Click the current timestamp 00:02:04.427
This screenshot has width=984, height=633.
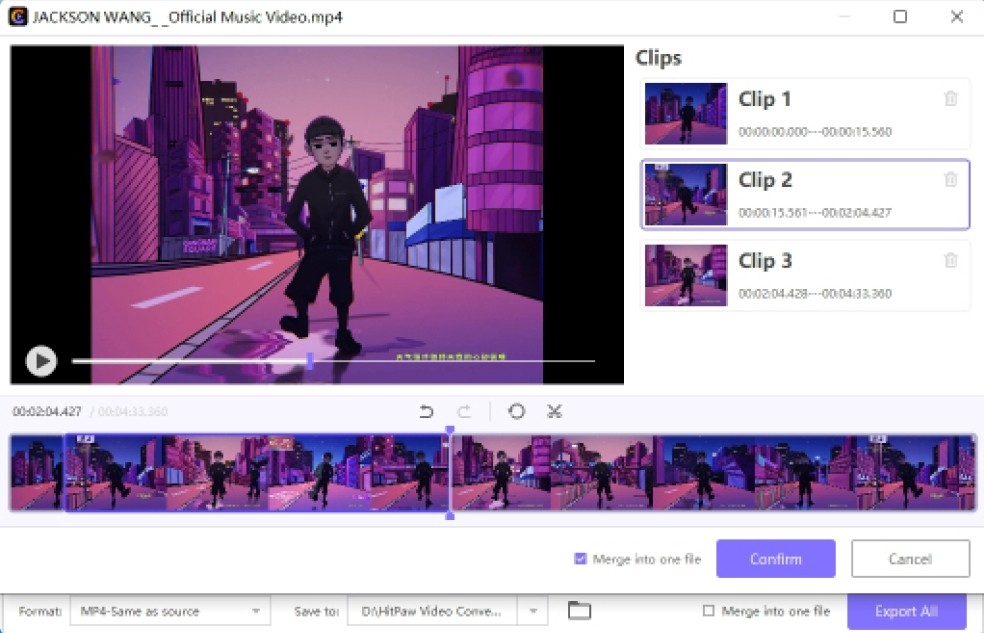(47, 412)
